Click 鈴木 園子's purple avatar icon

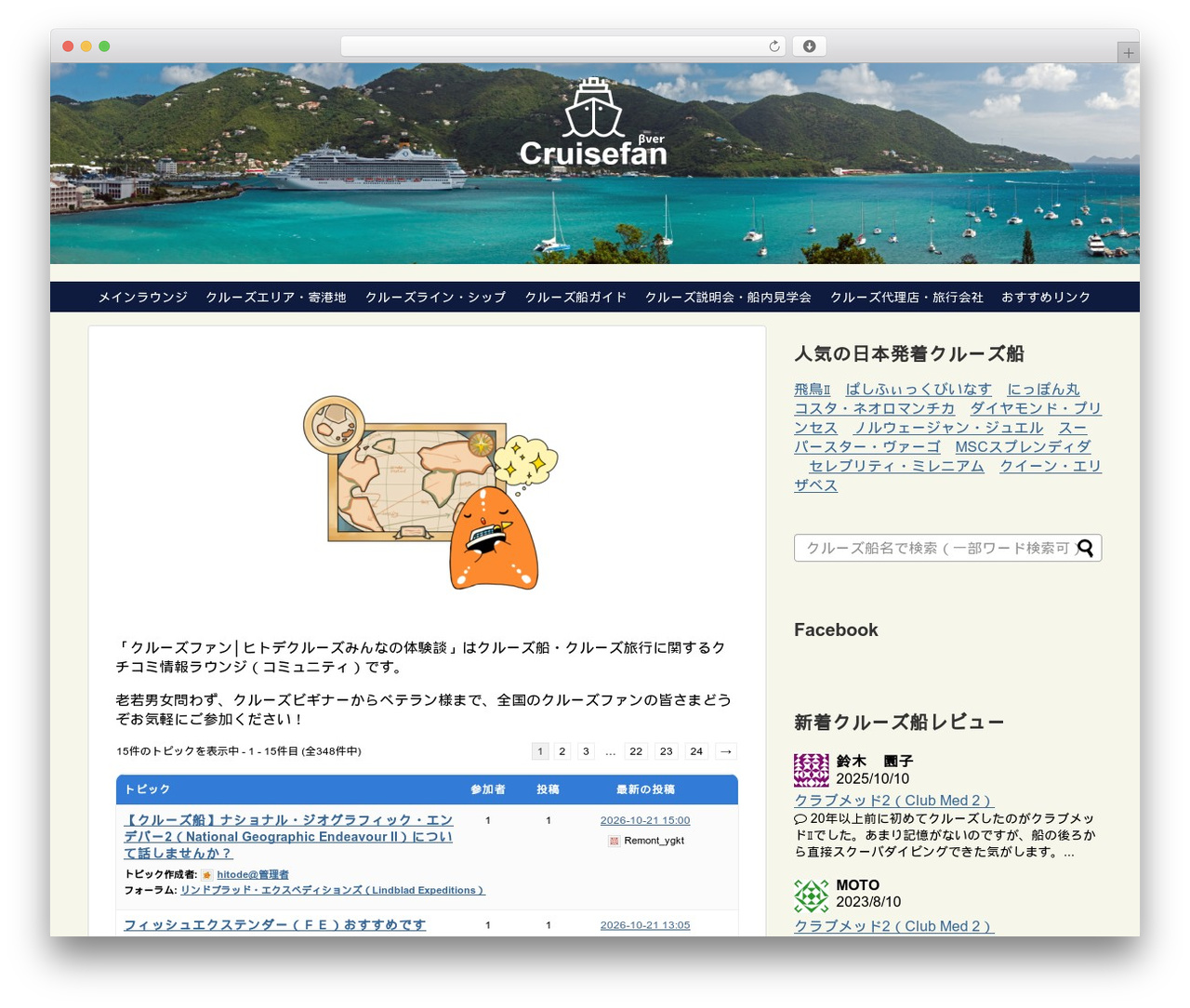(x=812, y=770)
